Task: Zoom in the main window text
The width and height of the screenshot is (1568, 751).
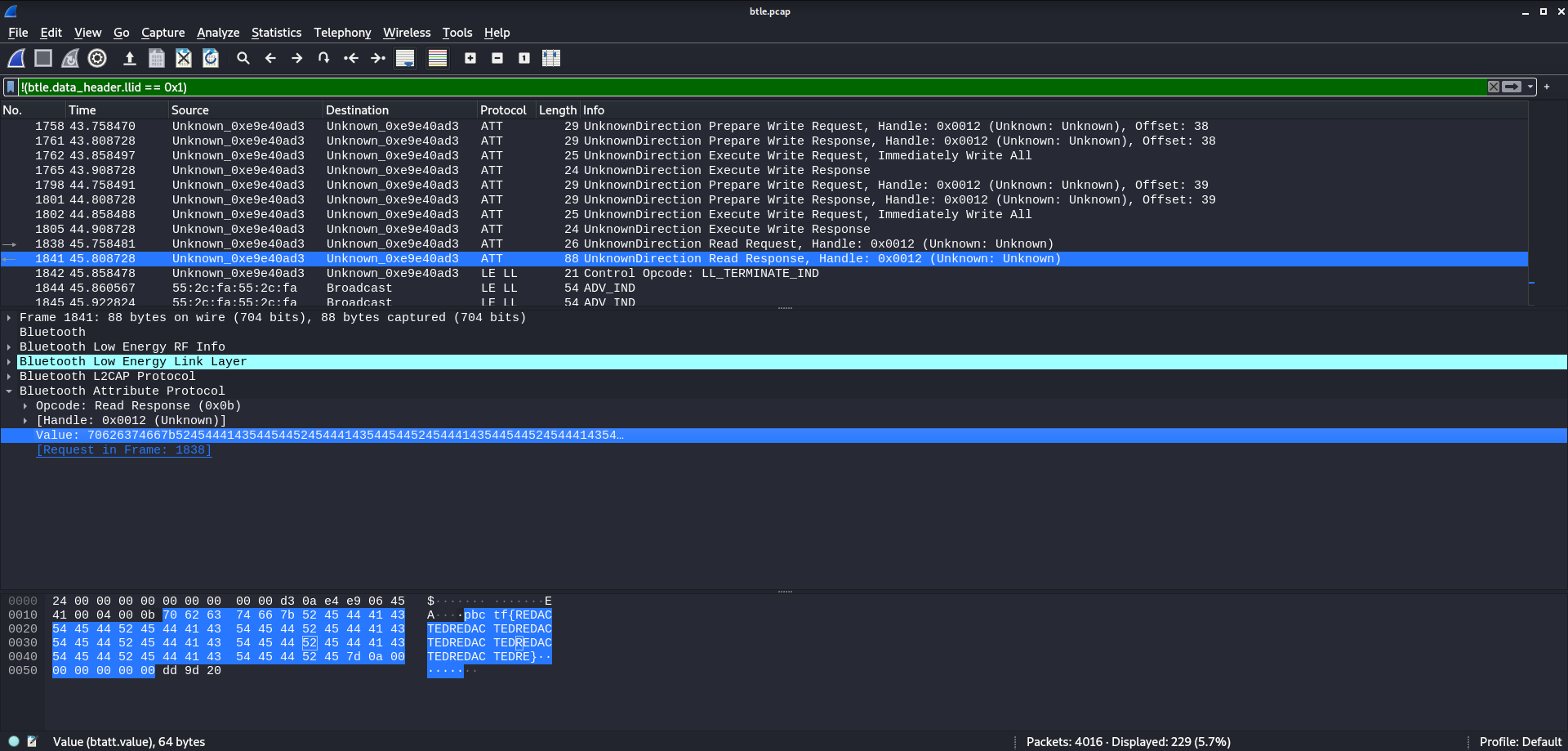Action: [x=470, y=58]
